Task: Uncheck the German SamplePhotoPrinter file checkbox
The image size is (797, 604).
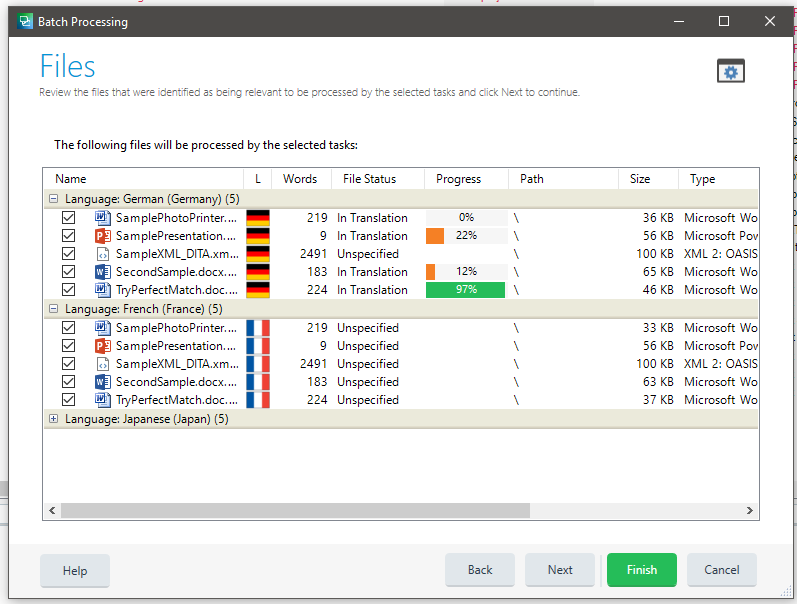Action: coord(69,218)
